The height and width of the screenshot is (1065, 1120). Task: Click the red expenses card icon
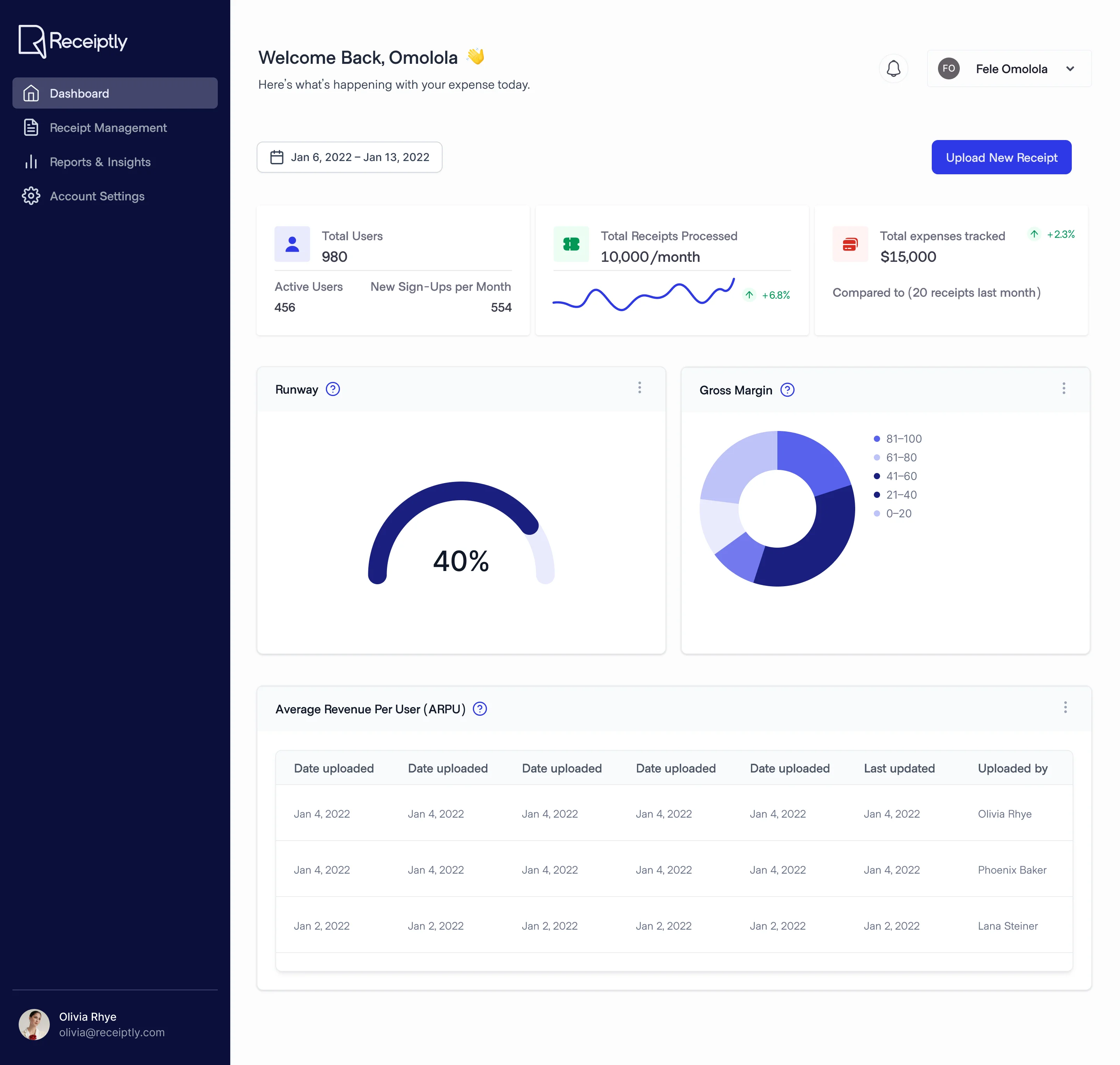[850, 244]
